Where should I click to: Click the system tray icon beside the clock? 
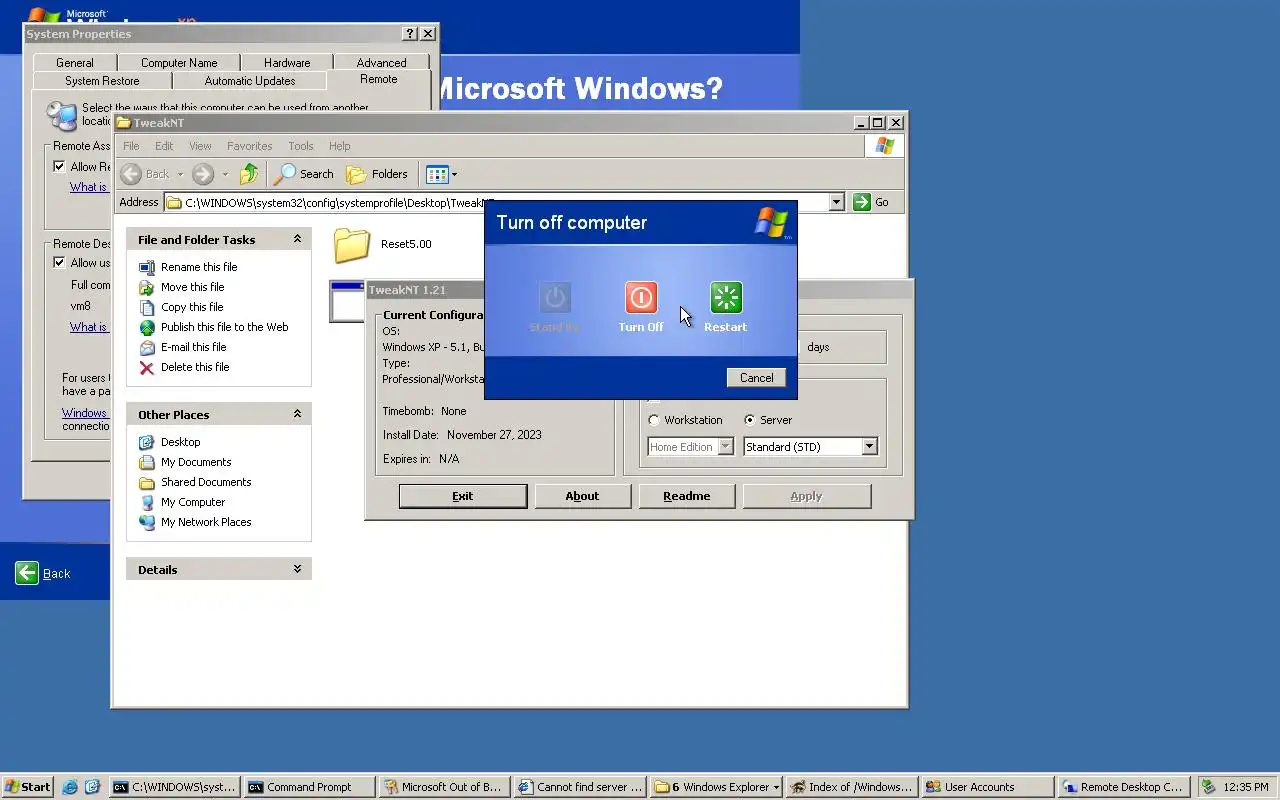(x=1209, y=787)
